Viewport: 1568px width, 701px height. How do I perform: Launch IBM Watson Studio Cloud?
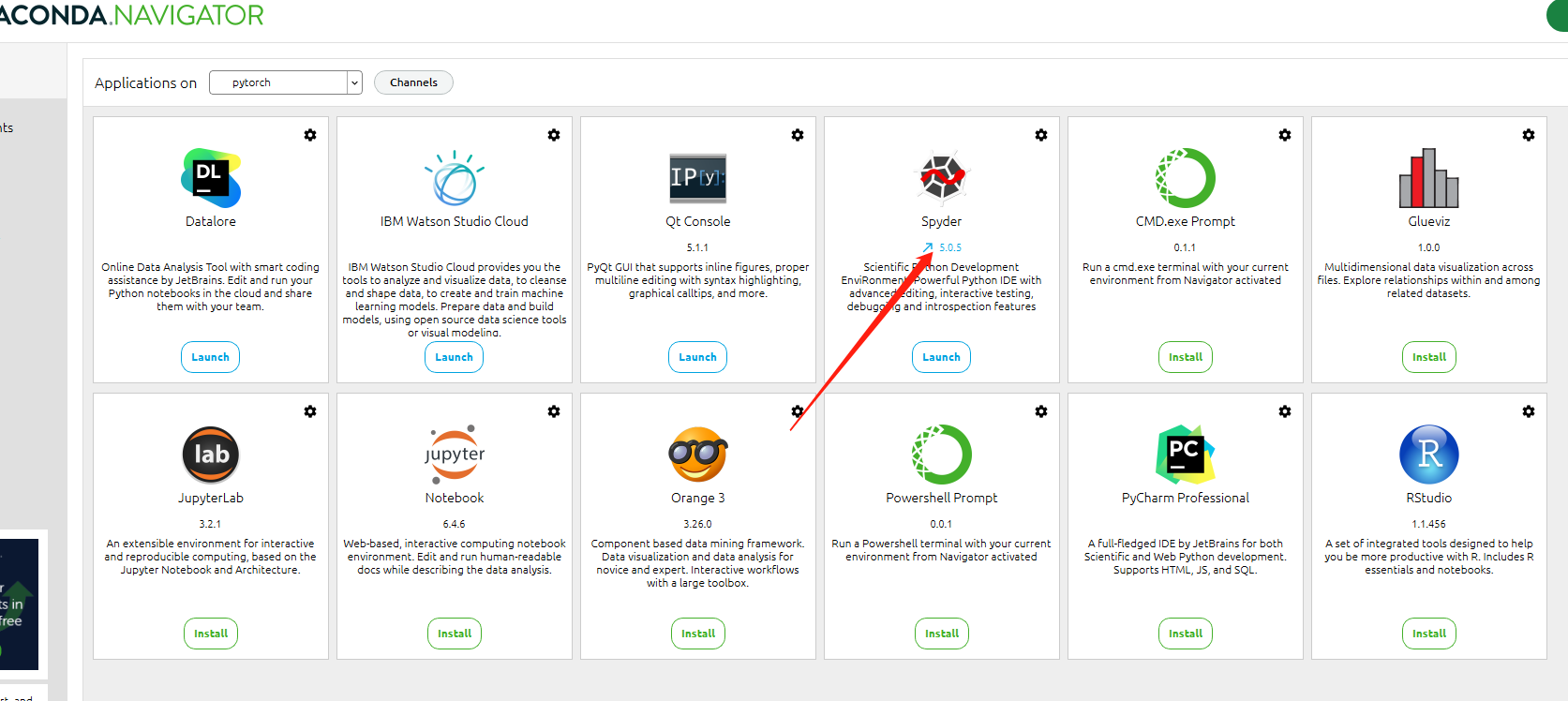[454, 357]
